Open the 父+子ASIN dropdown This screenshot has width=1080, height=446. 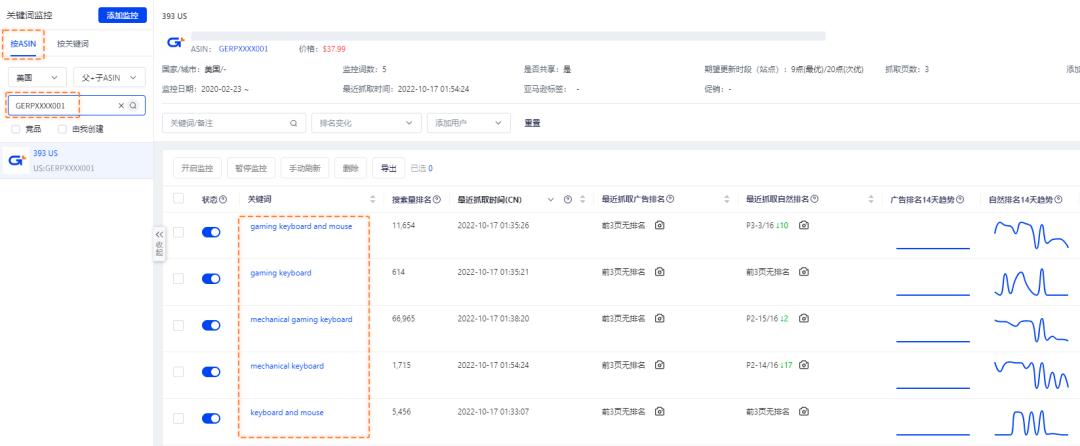coord(109,78)
